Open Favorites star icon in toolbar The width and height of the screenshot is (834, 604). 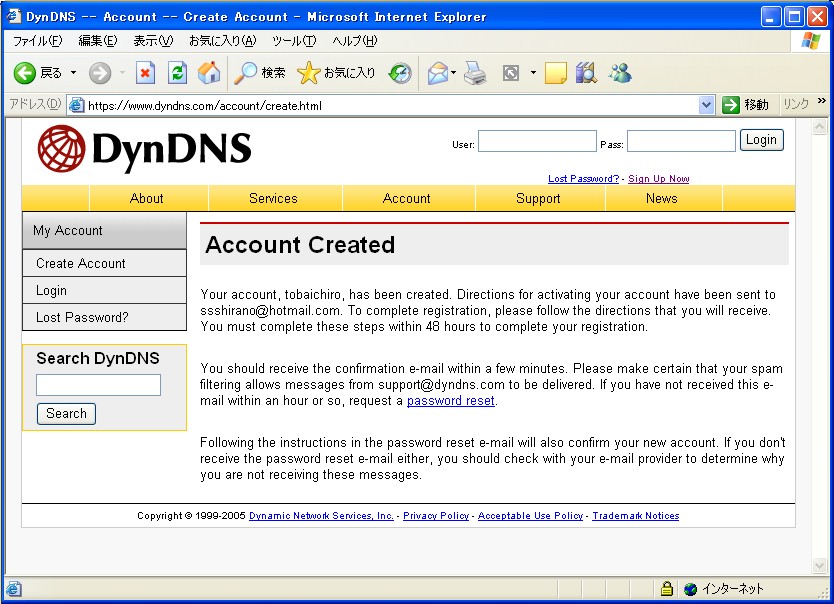click(x=308, y=73)
